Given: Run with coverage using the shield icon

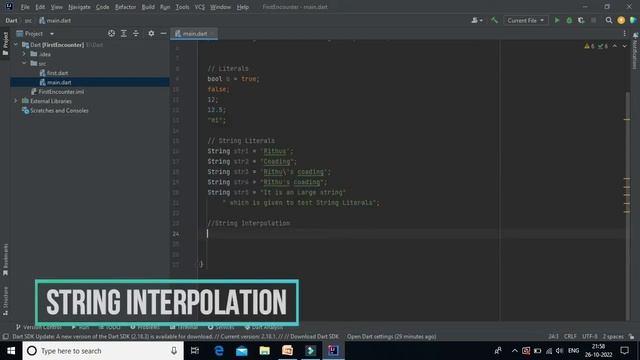Looking at the screenshot, I should click(x=581, y=20).
